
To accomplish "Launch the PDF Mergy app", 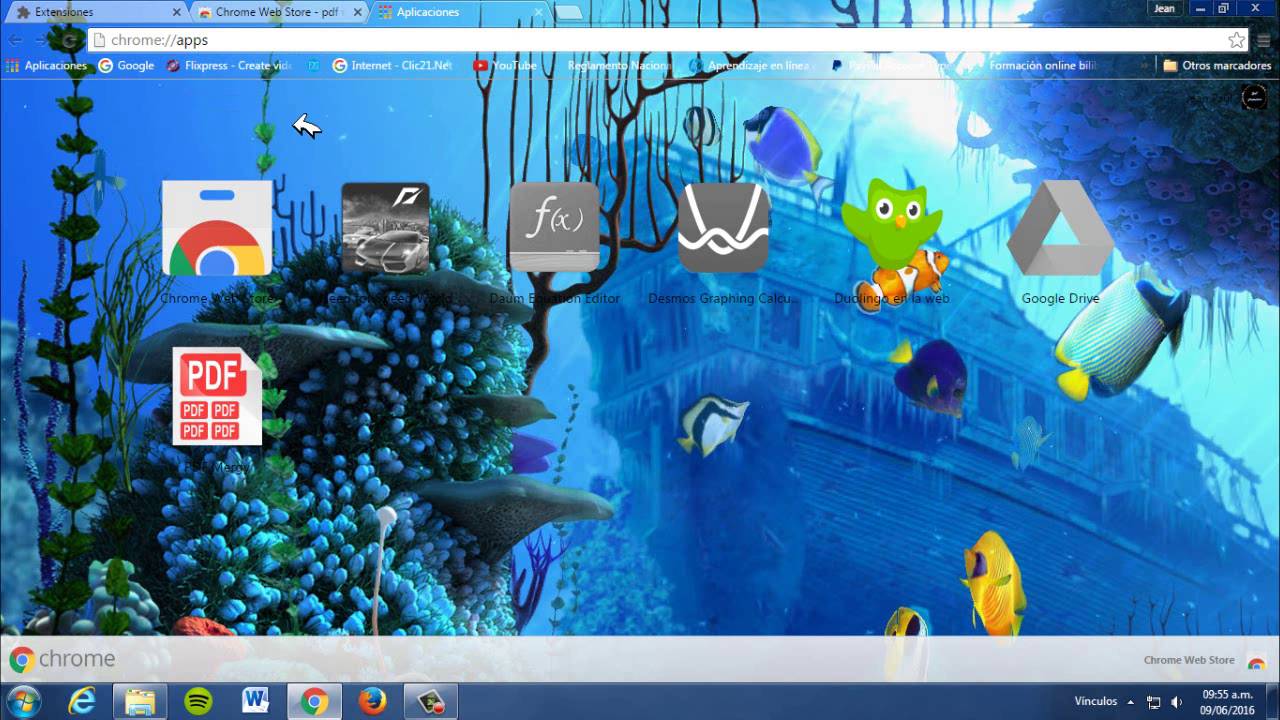I will (x=217, y=397).
